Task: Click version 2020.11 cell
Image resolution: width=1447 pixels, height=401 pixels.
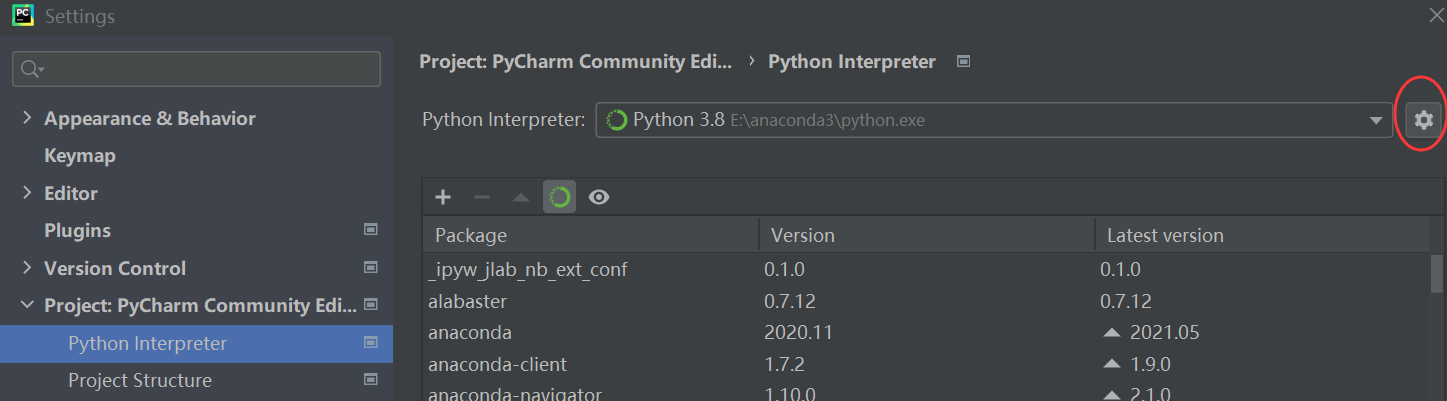Action: (798, 332)
